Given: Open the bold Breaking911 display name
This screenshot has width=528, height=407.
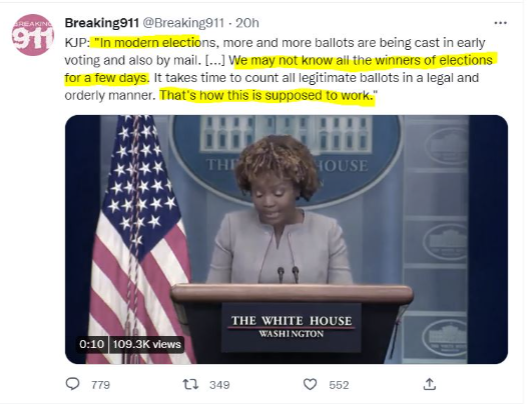Looking at the screenshot, I should point(102,23).
